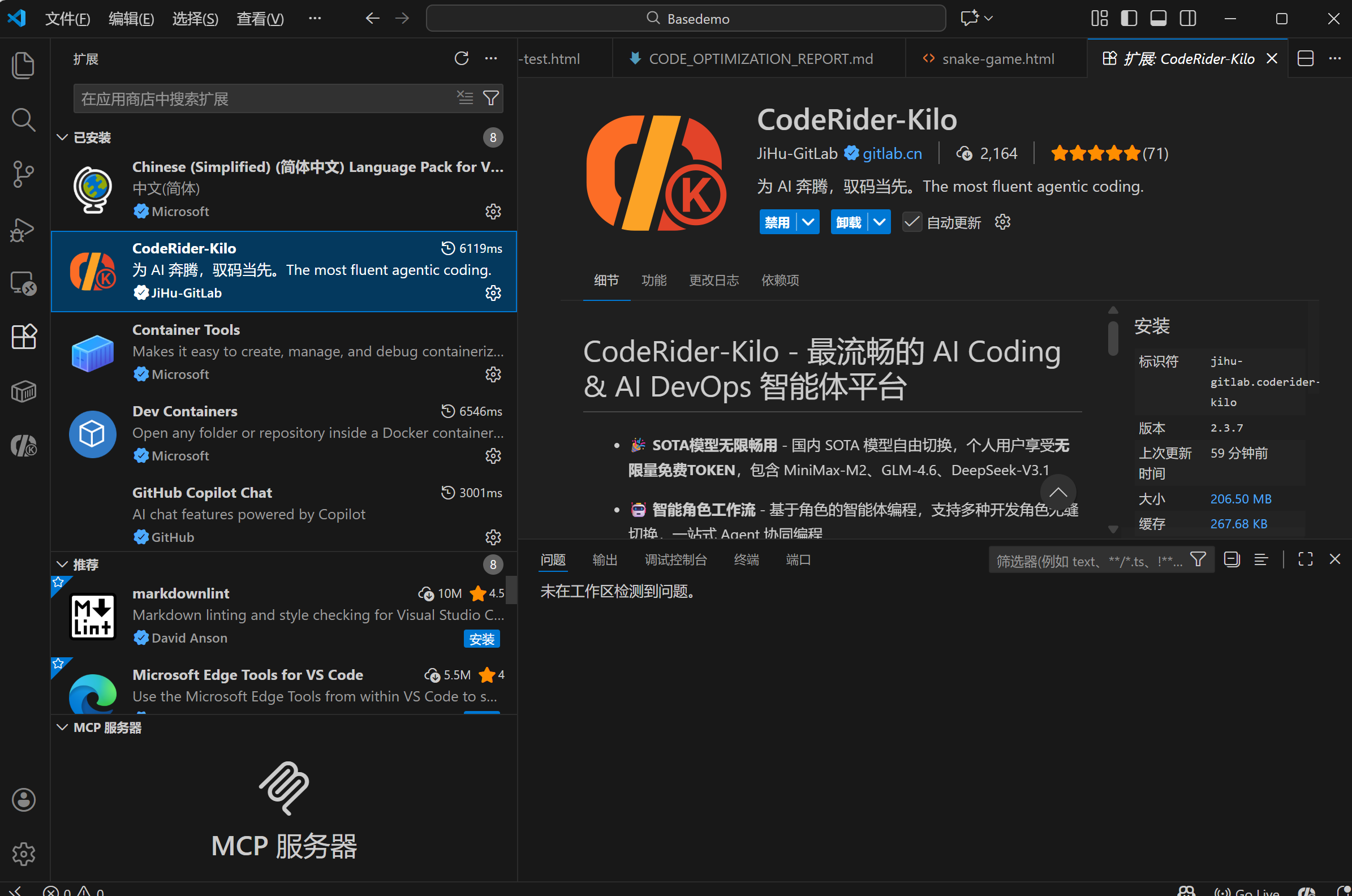Open the dropdown arrow beside Disable button
The height and width of the screenshot is (896, 1352).
(x=808, y=222)
